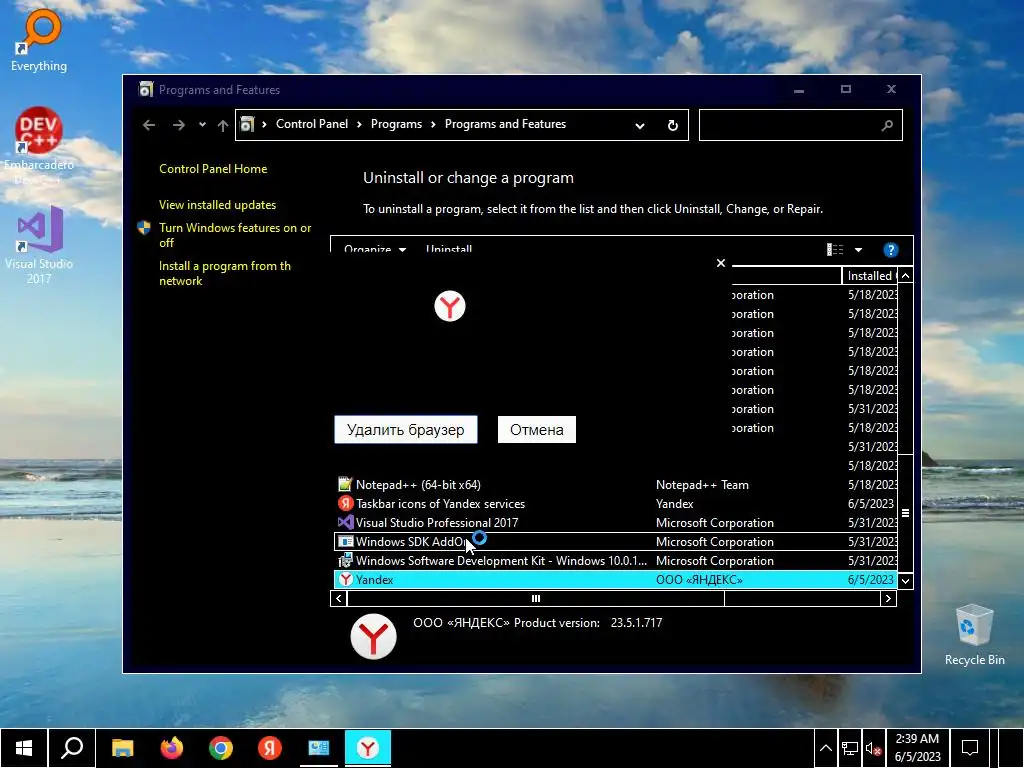Open the Recycle Bin
Viewport: 1024px width, 768px height.
[974, 635]
